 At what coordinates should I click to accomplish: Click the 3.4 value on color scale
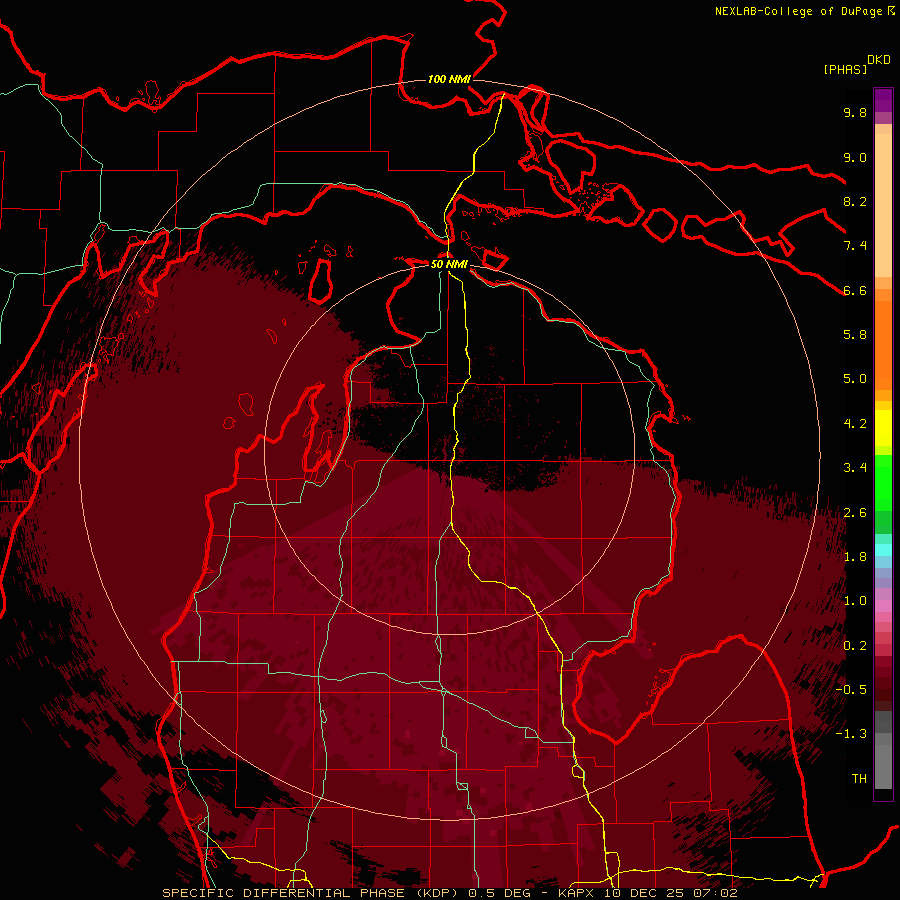(855, 468)
